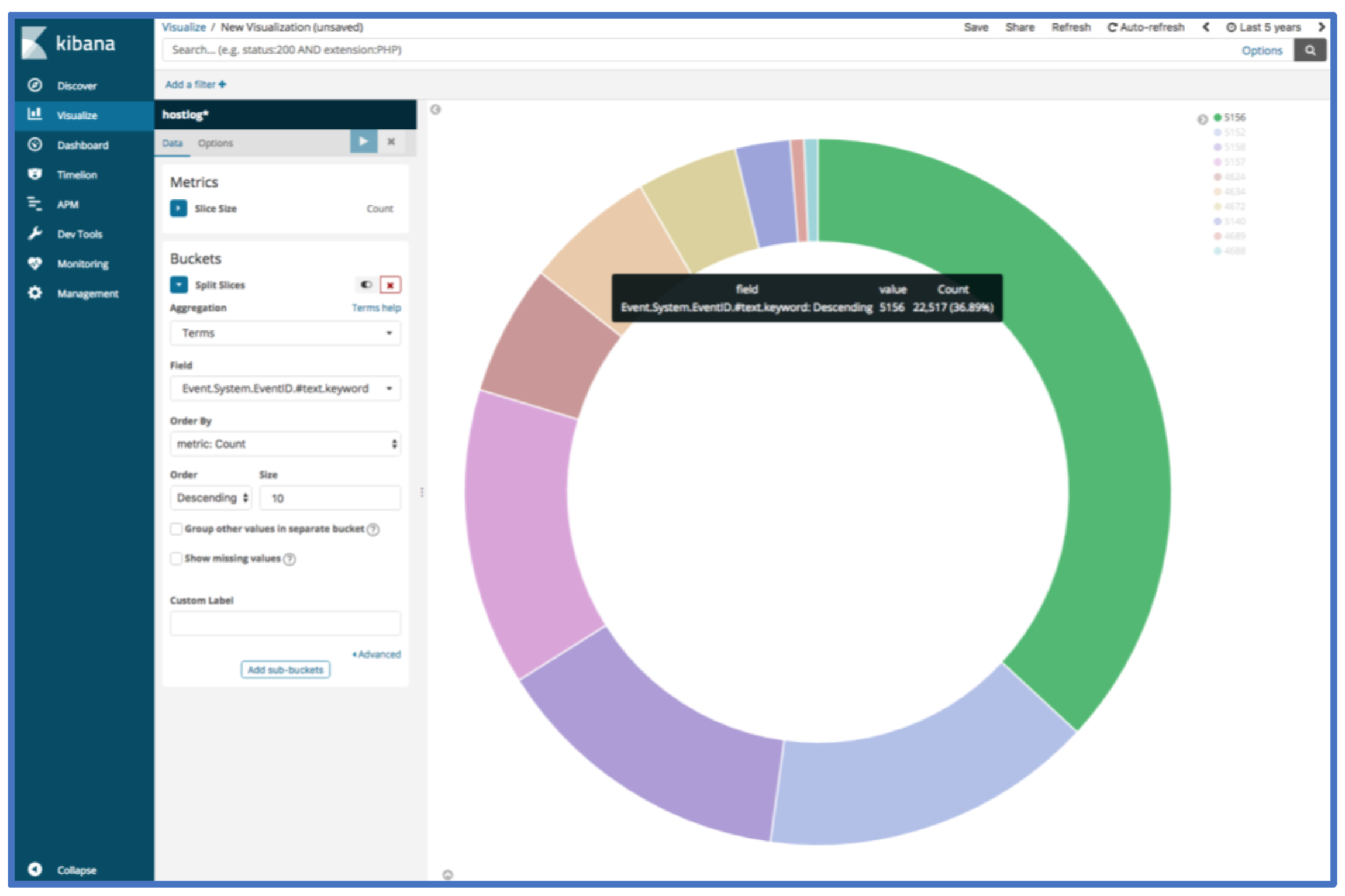Click the Timelion icon in sidebar

coord(35,173)
